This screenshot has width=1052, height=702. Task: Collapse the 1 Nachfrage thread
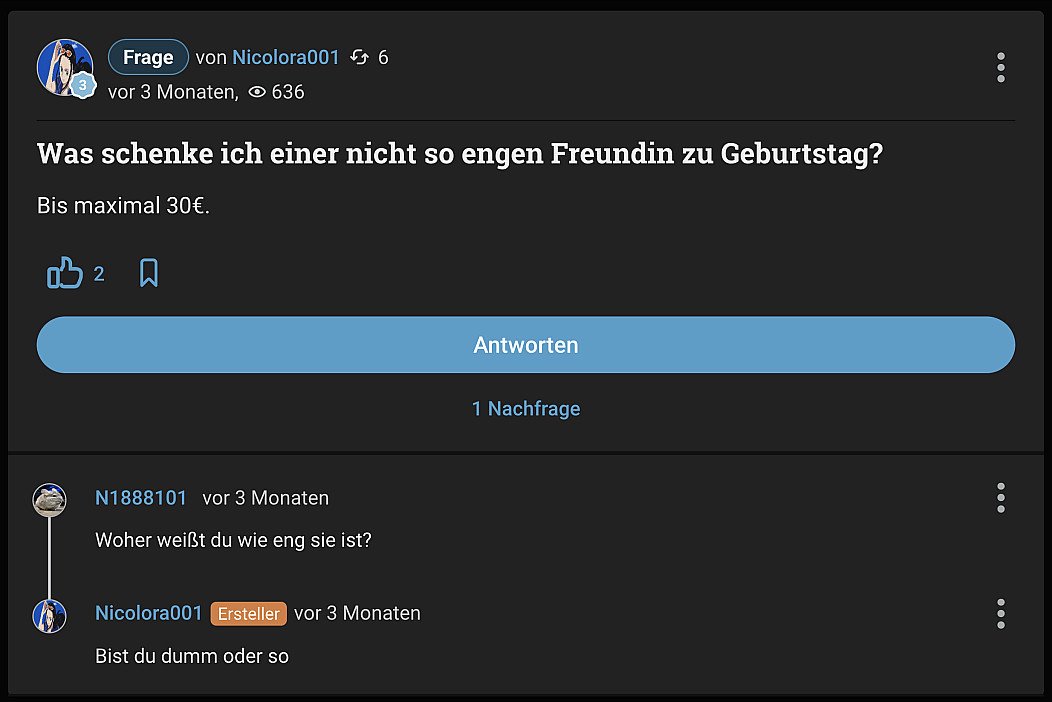526,409
